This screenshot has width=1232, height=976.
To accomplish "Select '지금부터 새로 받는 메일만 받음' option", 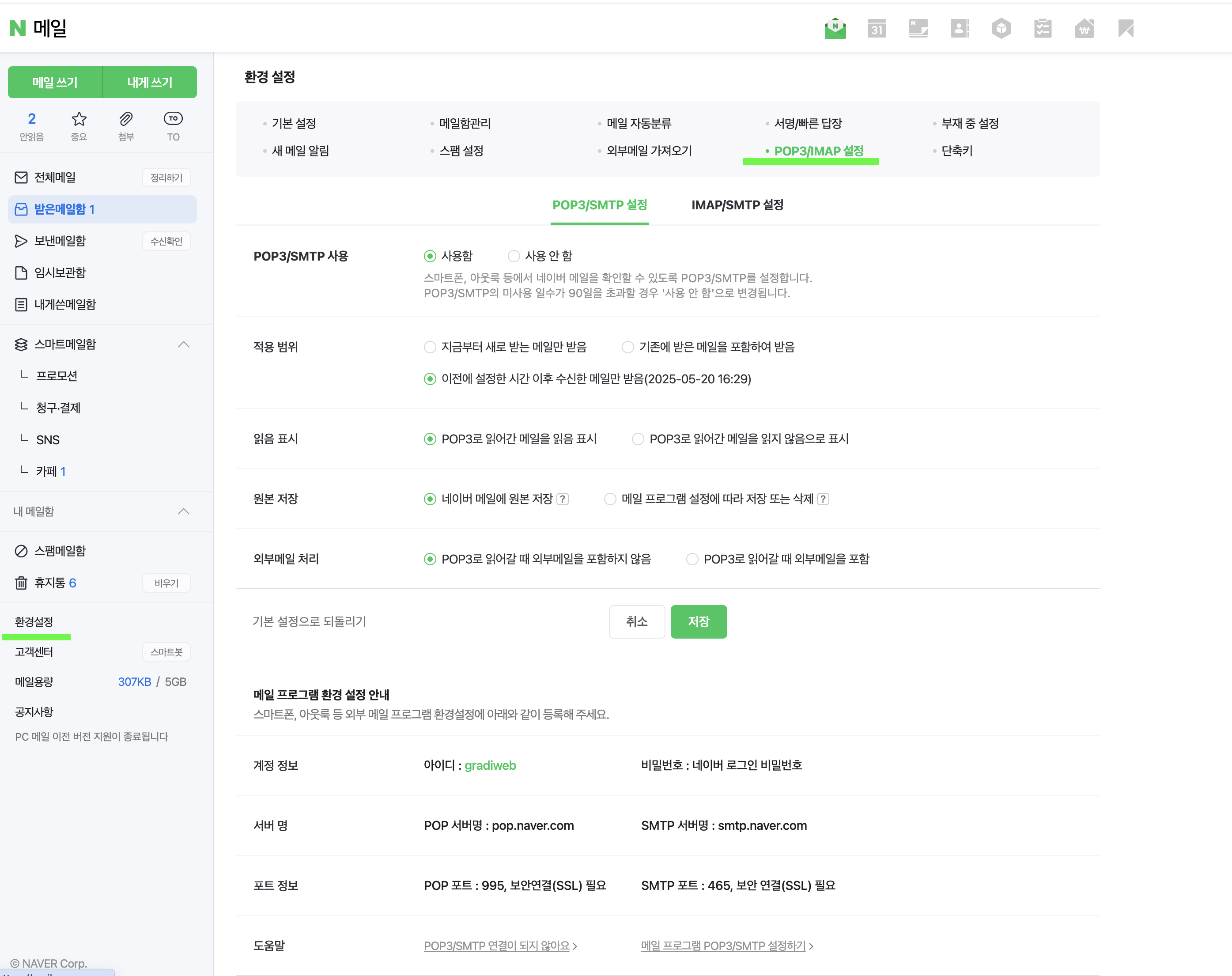I will coord(430,347).
